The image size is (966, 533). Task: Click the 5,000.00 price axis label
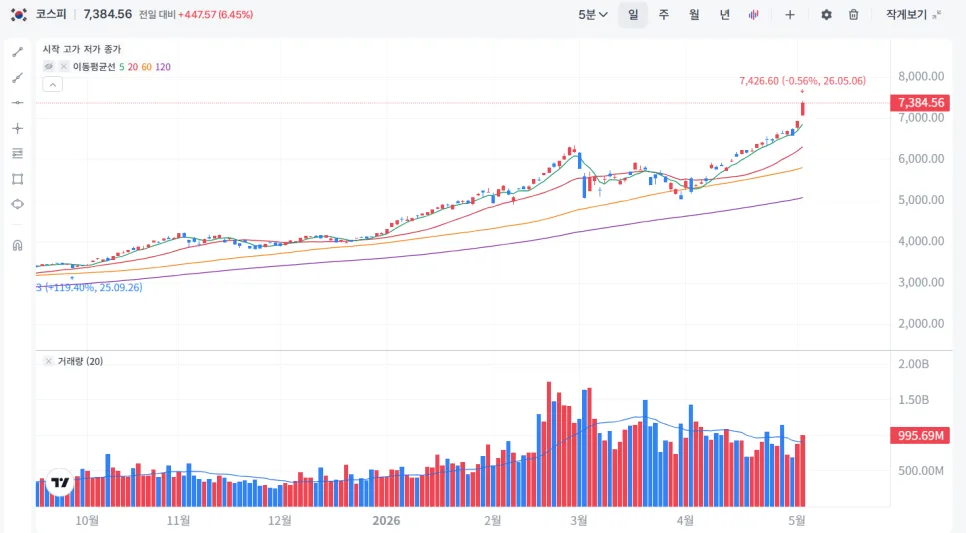(x=921, y=200)
